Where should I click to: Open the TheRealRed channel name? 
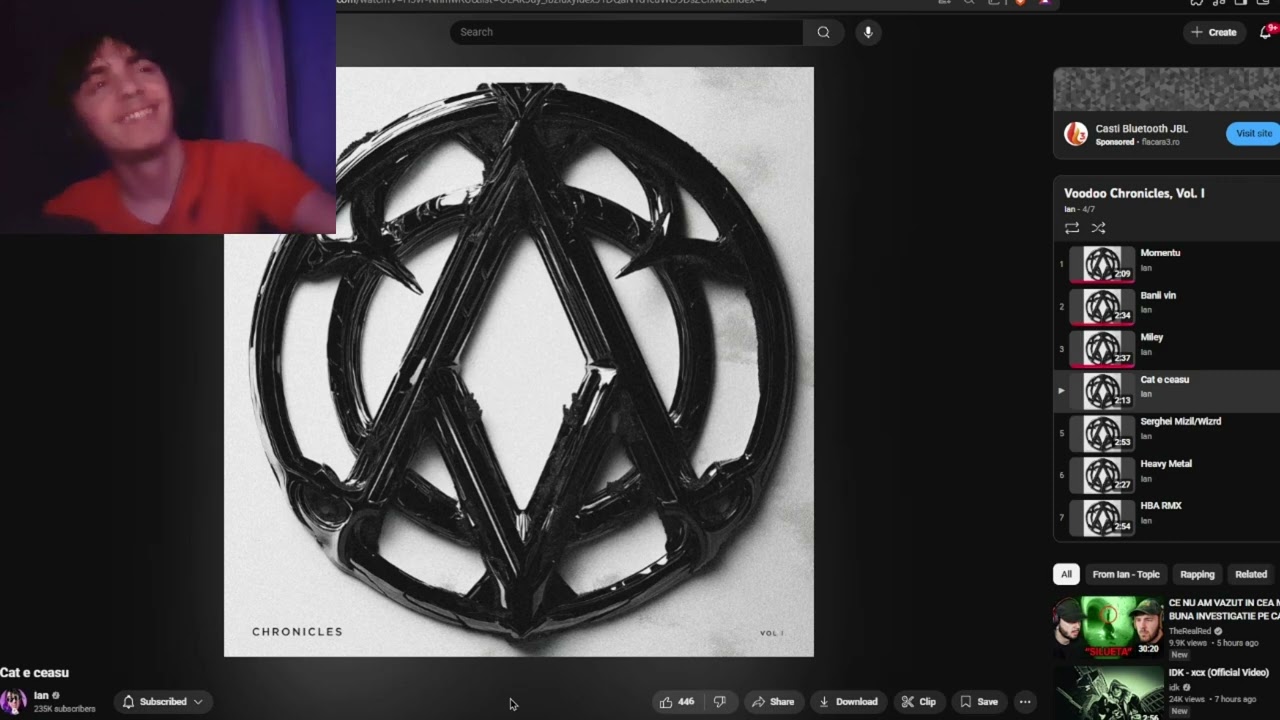coord(1189,631)
